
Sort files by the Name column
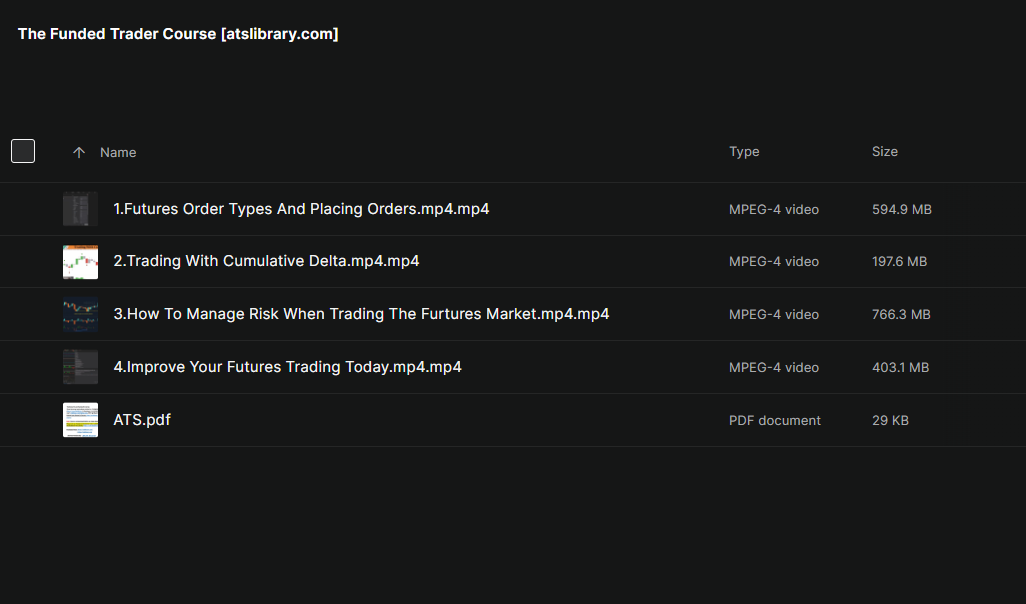tap(118, 152)
